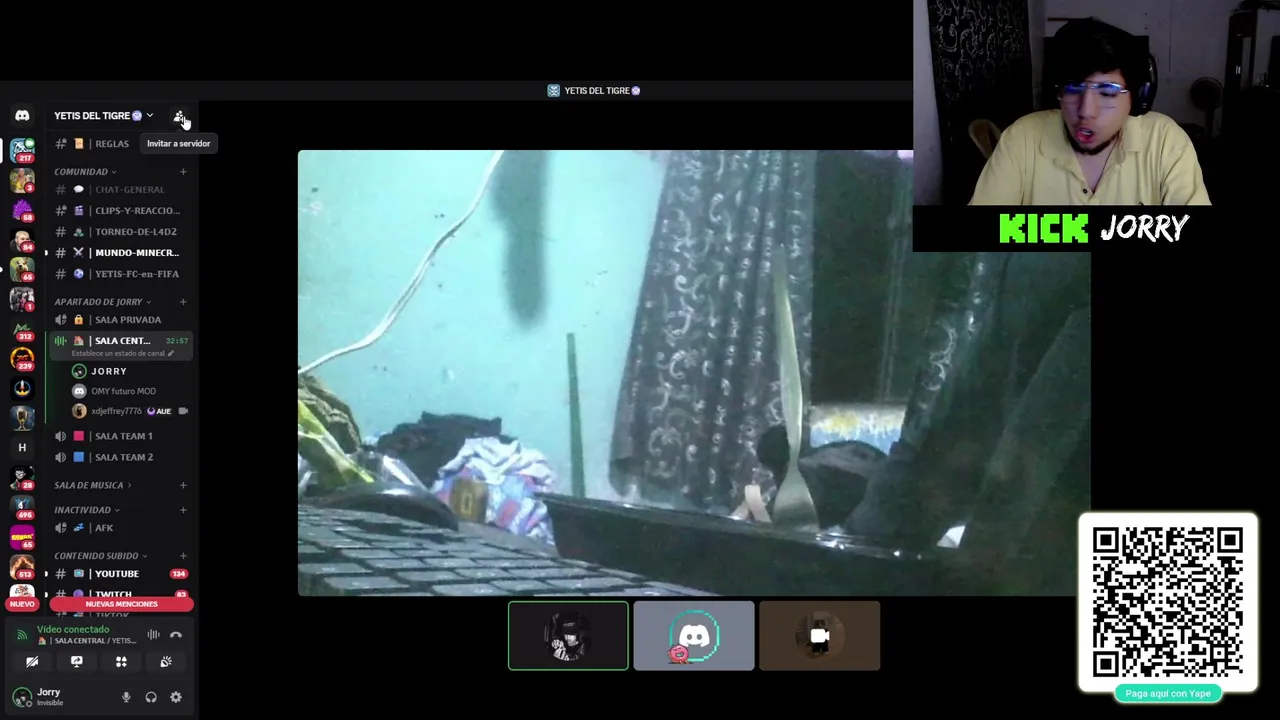
Task: Select first participant video thumbnail
Action: [568, 636]
